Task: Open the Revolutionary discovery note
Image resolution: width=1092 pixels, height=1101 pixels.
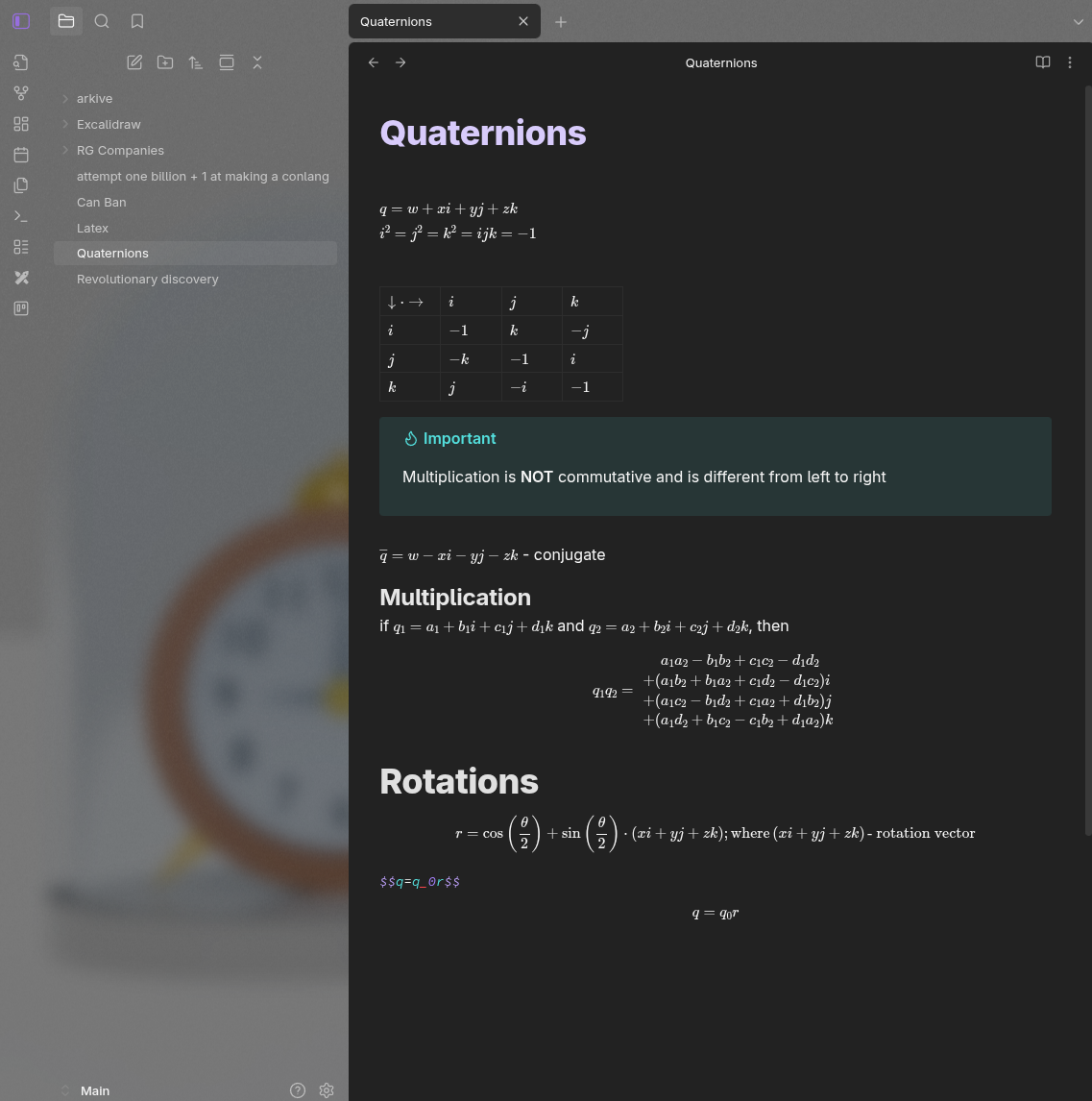Action: pyautogui.click(x=147, y=279)
